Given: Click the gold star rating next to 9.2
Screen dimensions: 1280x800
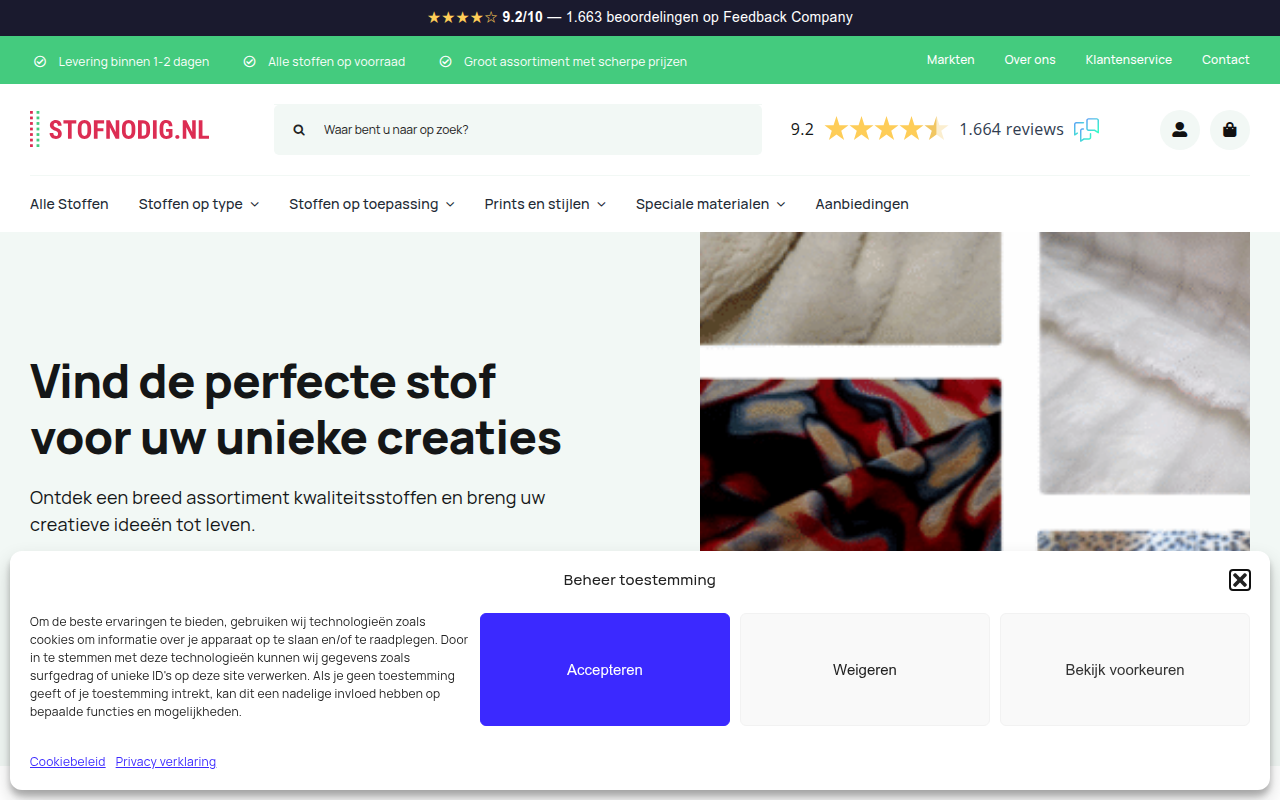Looking at the screenshot, I should 886,129.
